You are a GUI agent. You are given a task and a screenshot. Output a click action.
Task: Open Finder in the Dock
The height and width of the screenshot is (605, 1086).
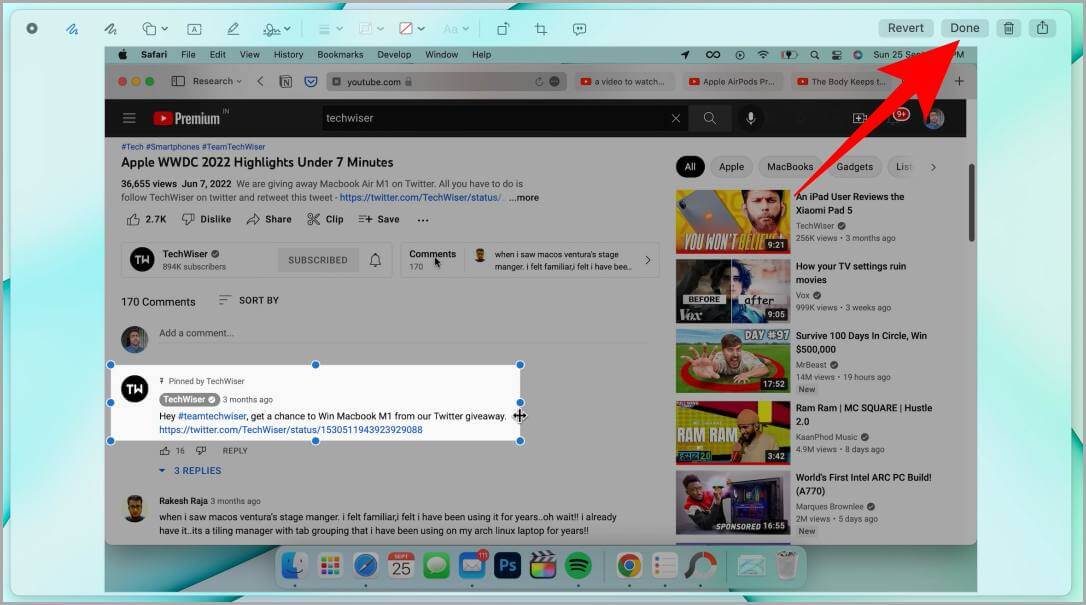295,566
